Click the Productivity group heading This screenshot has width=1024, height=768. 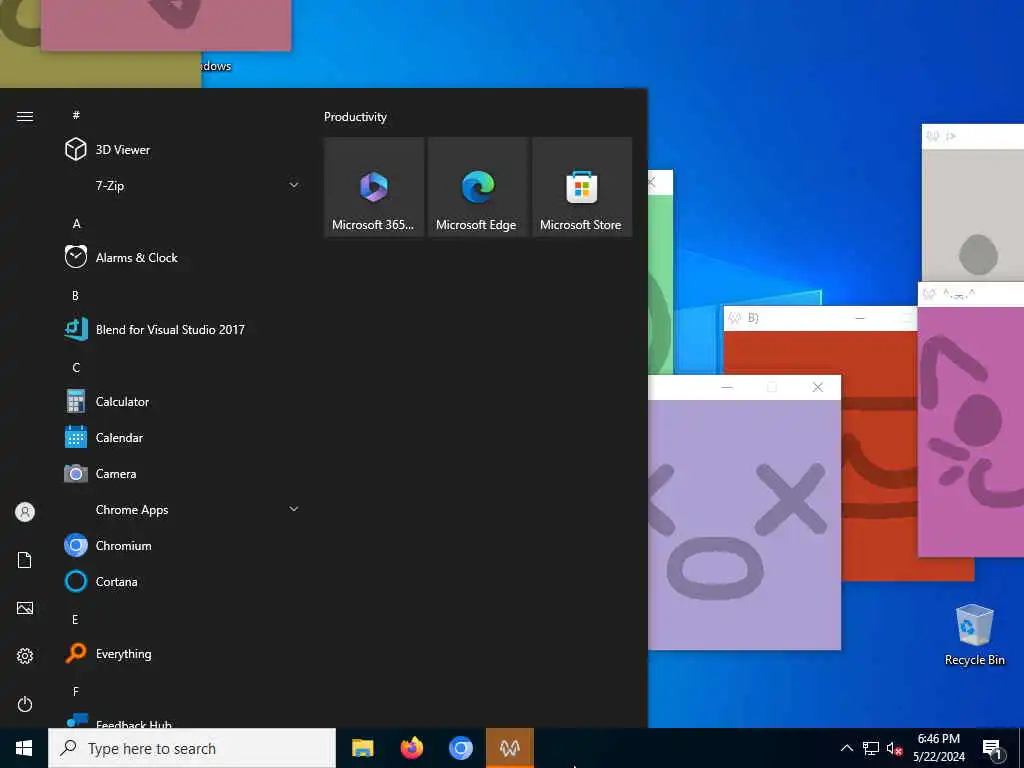[355, 117]
